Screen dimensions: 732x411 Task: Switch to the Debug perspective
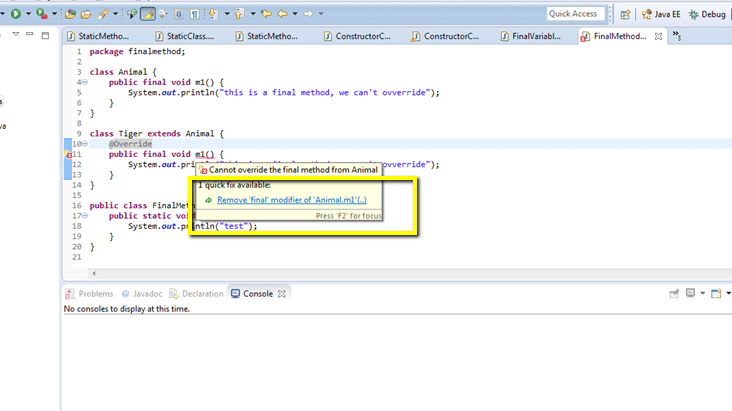pyautogui.click(x=707, y=14)
